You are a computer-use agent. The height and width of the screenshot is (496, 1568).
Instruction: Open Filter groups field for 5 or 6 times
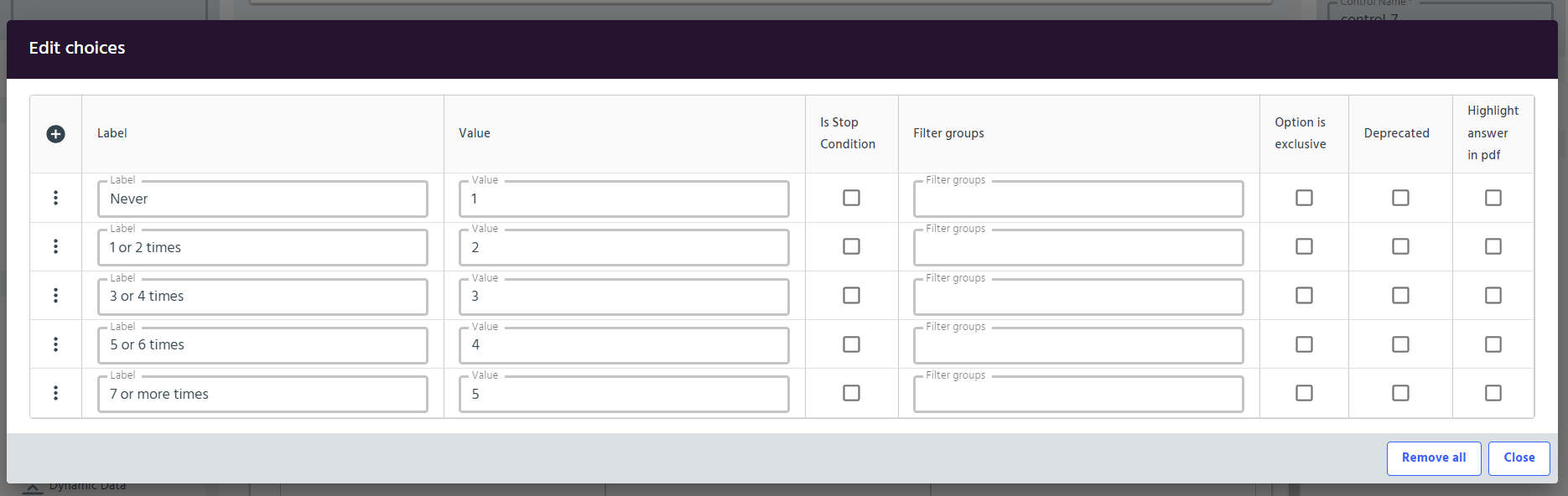pos(1078,345)
